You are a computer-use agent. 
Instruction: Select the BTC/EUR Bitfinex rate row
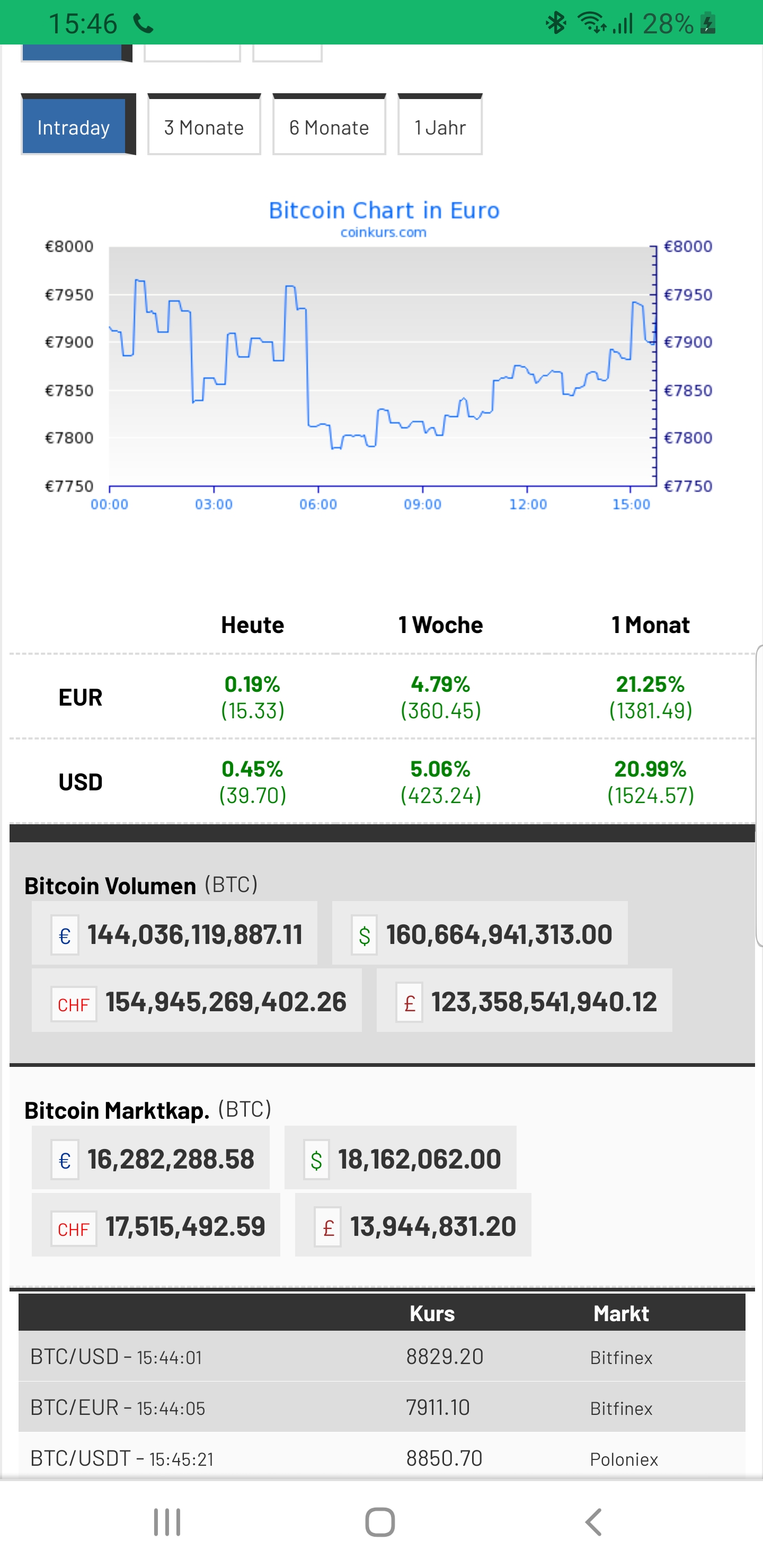[x=381, y=1407]
